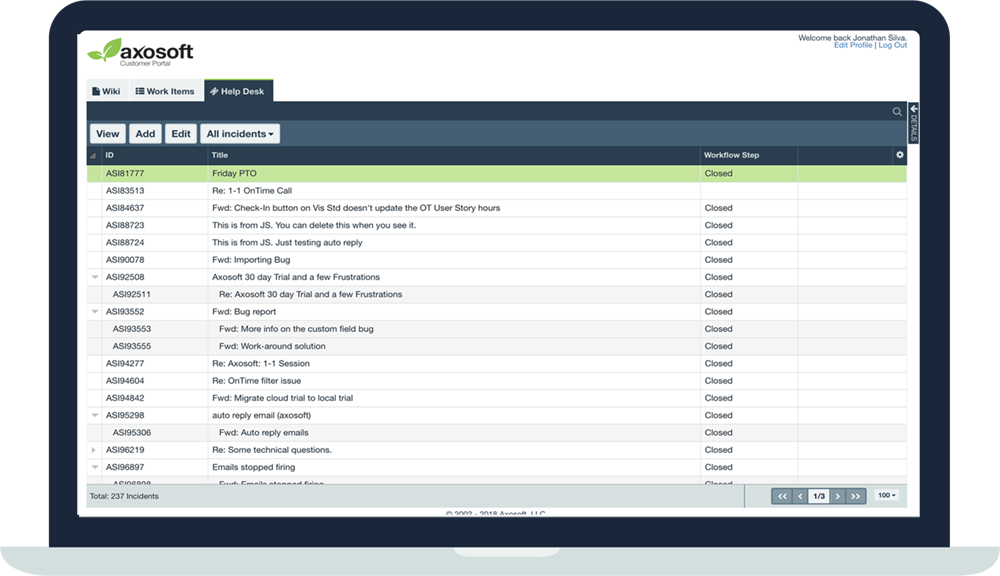Click the Log Out link
This screenshot has height=576, width=1000.
(x=893, y=45)
